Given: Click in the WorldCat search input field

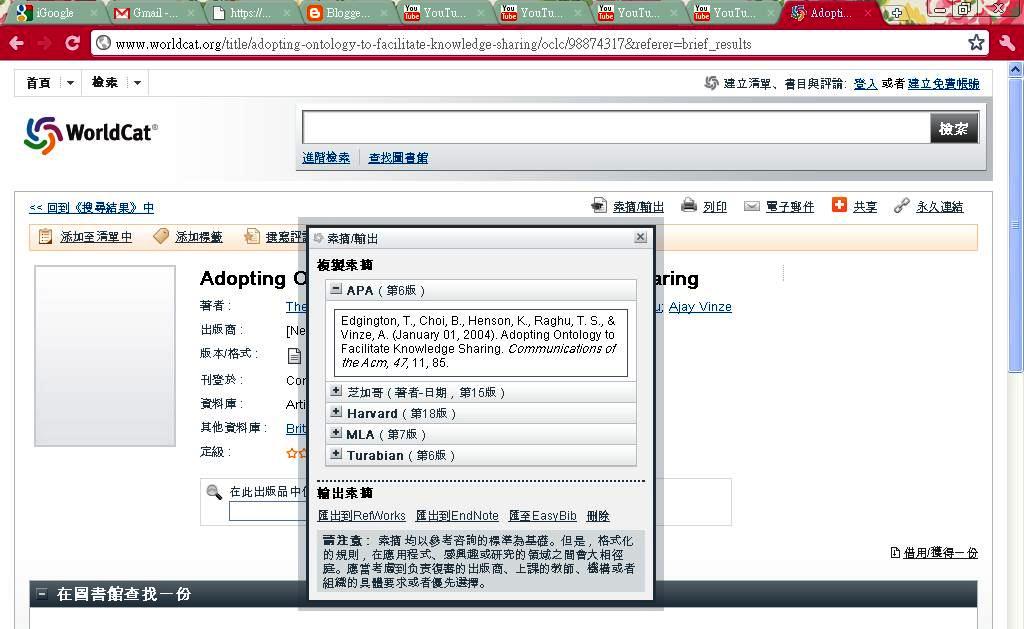Looking at the screenshot, I should coord(616,128).
